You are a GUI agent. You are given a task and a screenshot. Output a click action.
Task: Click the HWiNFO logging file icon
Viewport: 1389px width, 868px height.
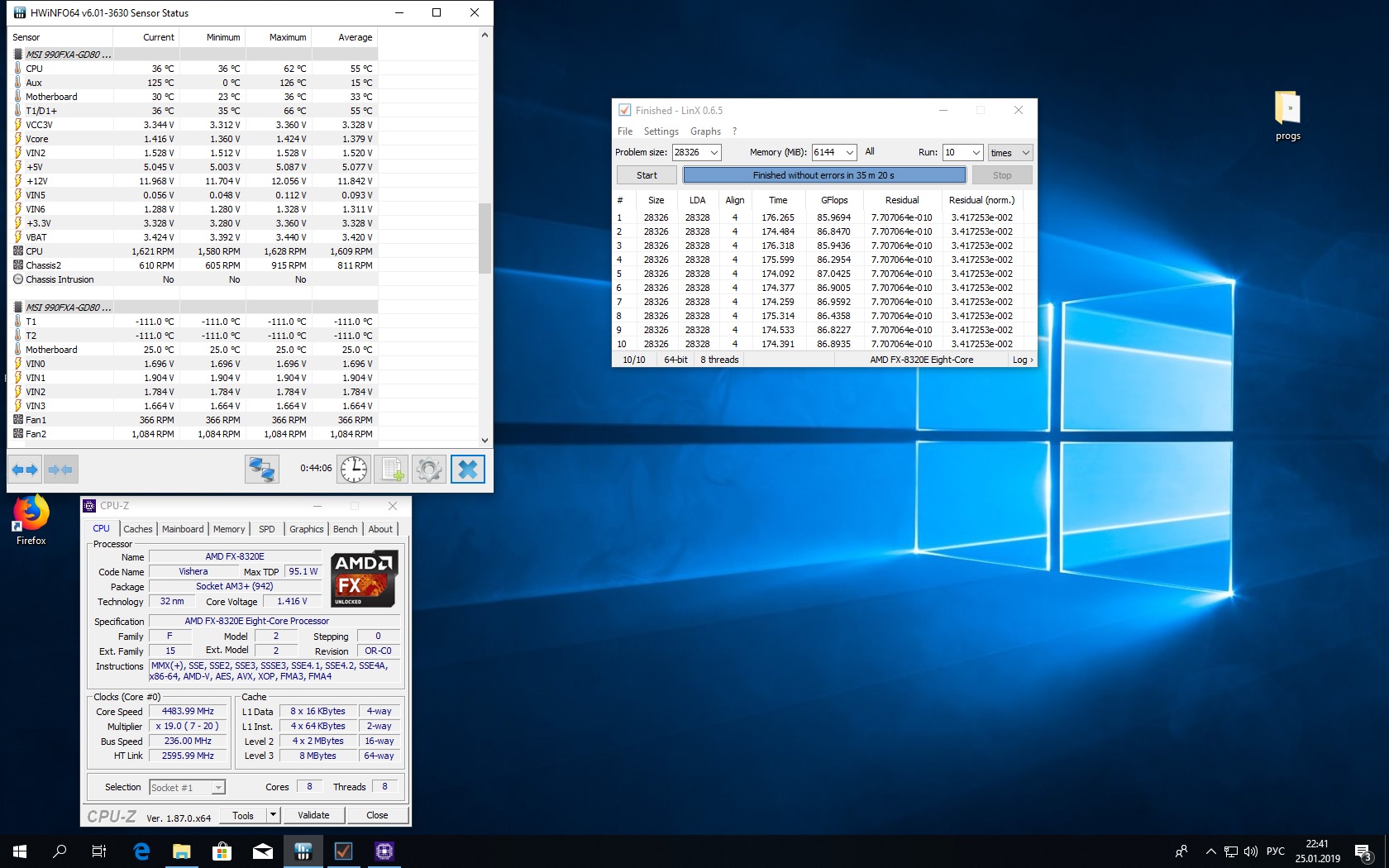[x=391, y=470]
